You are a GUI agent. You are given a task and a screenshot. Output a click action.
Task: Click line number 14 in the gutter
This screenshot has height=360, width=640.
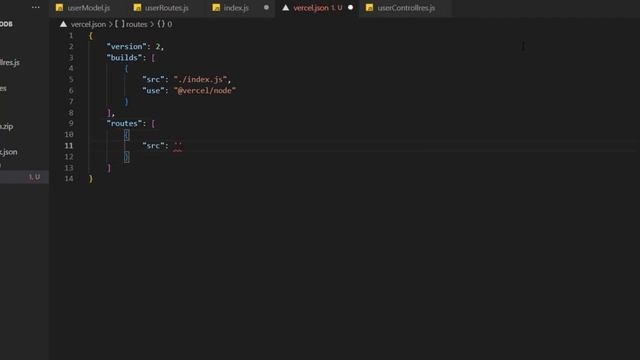coord(69,179)
